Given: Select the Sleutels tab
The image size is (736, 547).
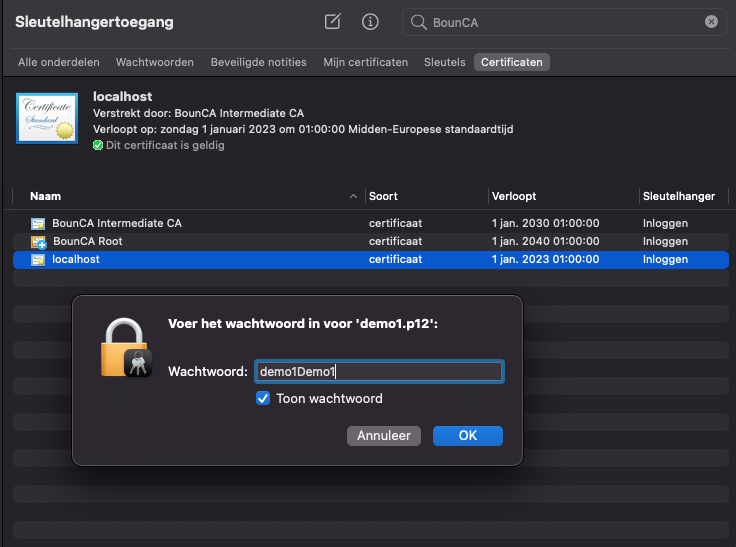Looking at the screenshot, I should pyautogui.click(x=445, y=62).
